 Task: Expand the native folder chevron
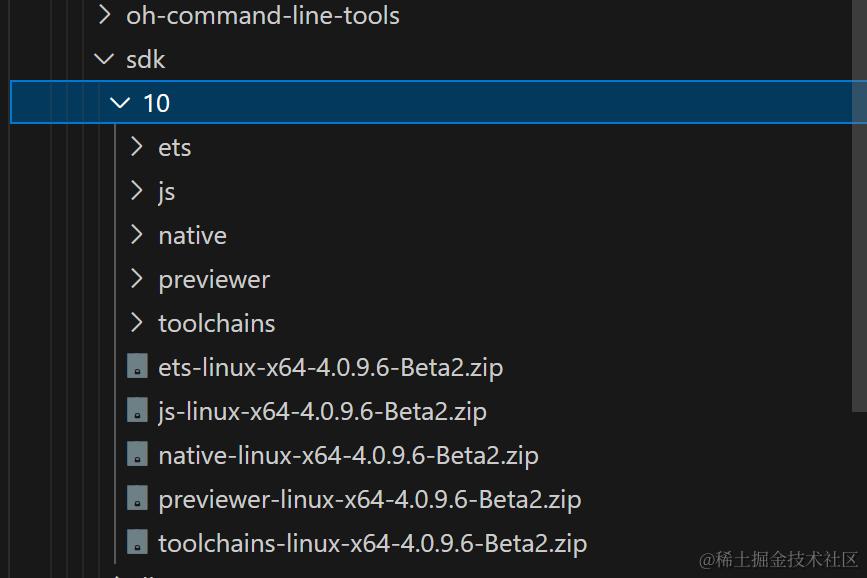(x=137, y=235)
